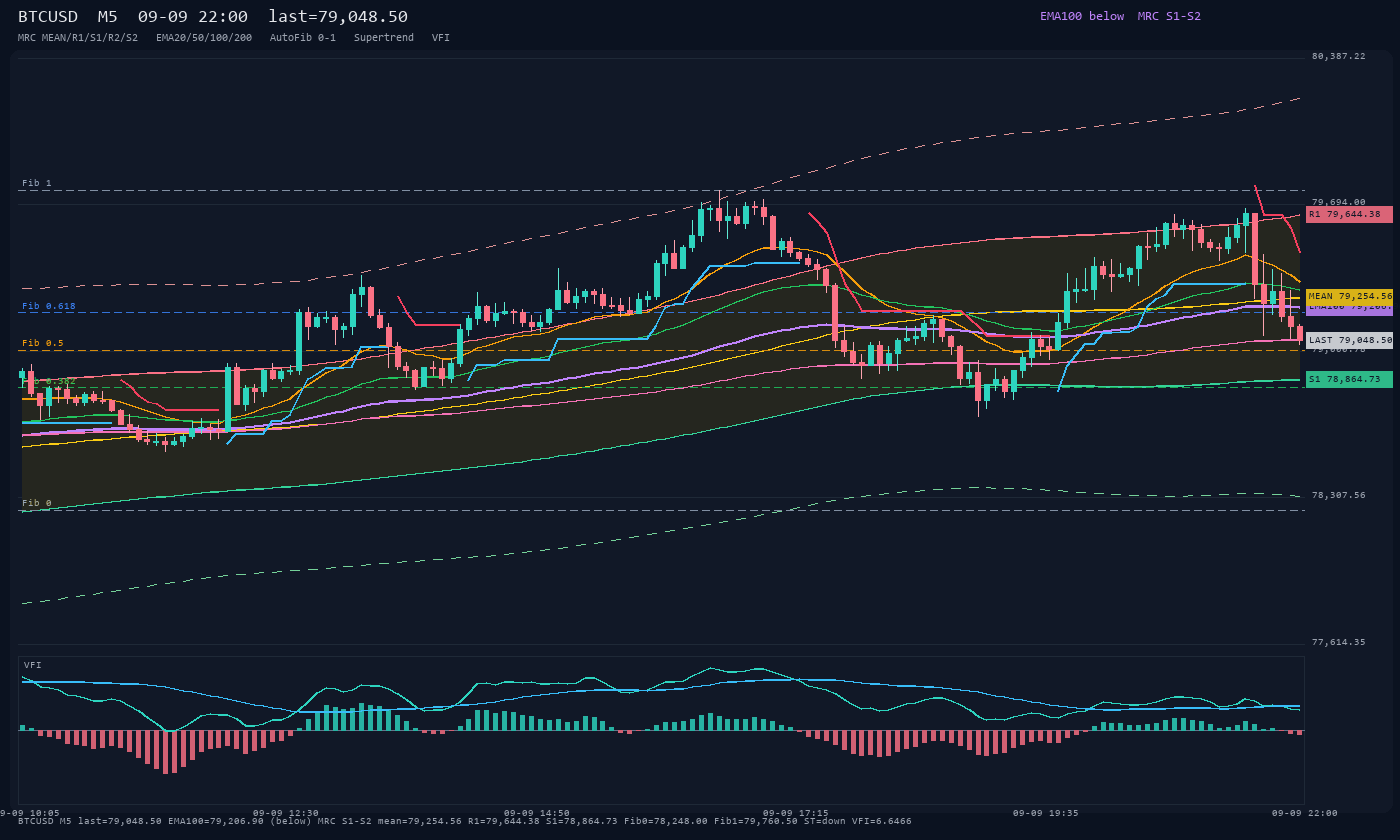This screenshot has height=840, width=1400.
Task: Select the white LAST 79,048.50 price tag
Action: coord(1349,340)
